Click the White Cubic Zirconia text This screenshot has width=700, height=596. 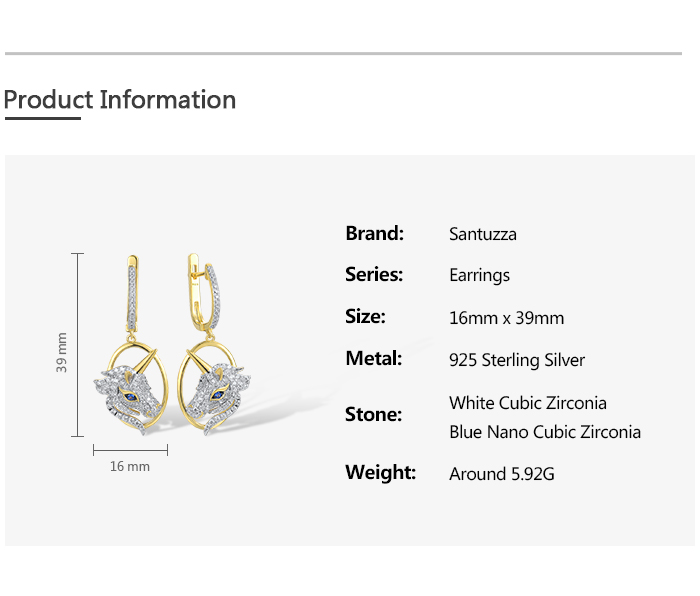(528, 403)
